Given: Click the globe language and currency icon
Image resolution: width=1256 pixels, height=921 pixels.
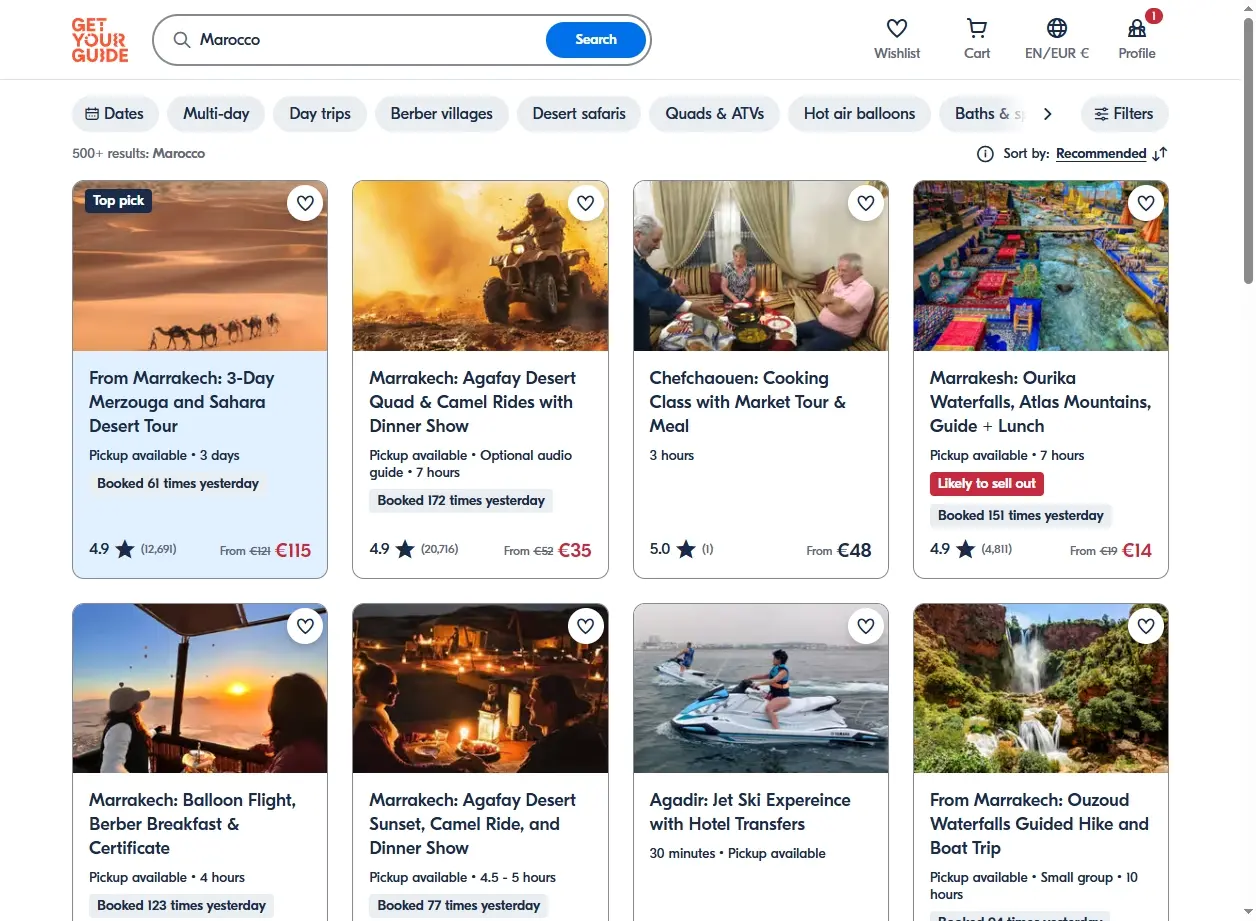Looking at the screenshot, I should (1057, 28).
